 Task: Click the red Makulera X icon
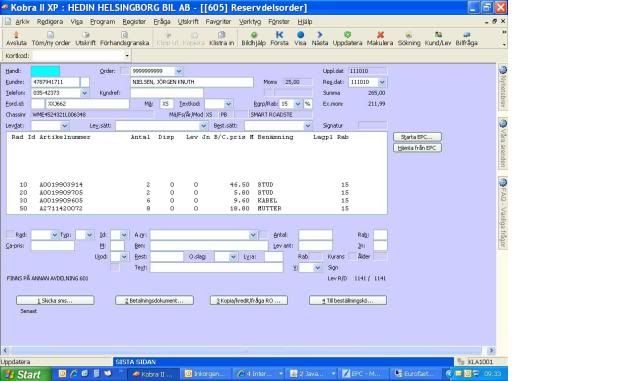tap(380, 38)
